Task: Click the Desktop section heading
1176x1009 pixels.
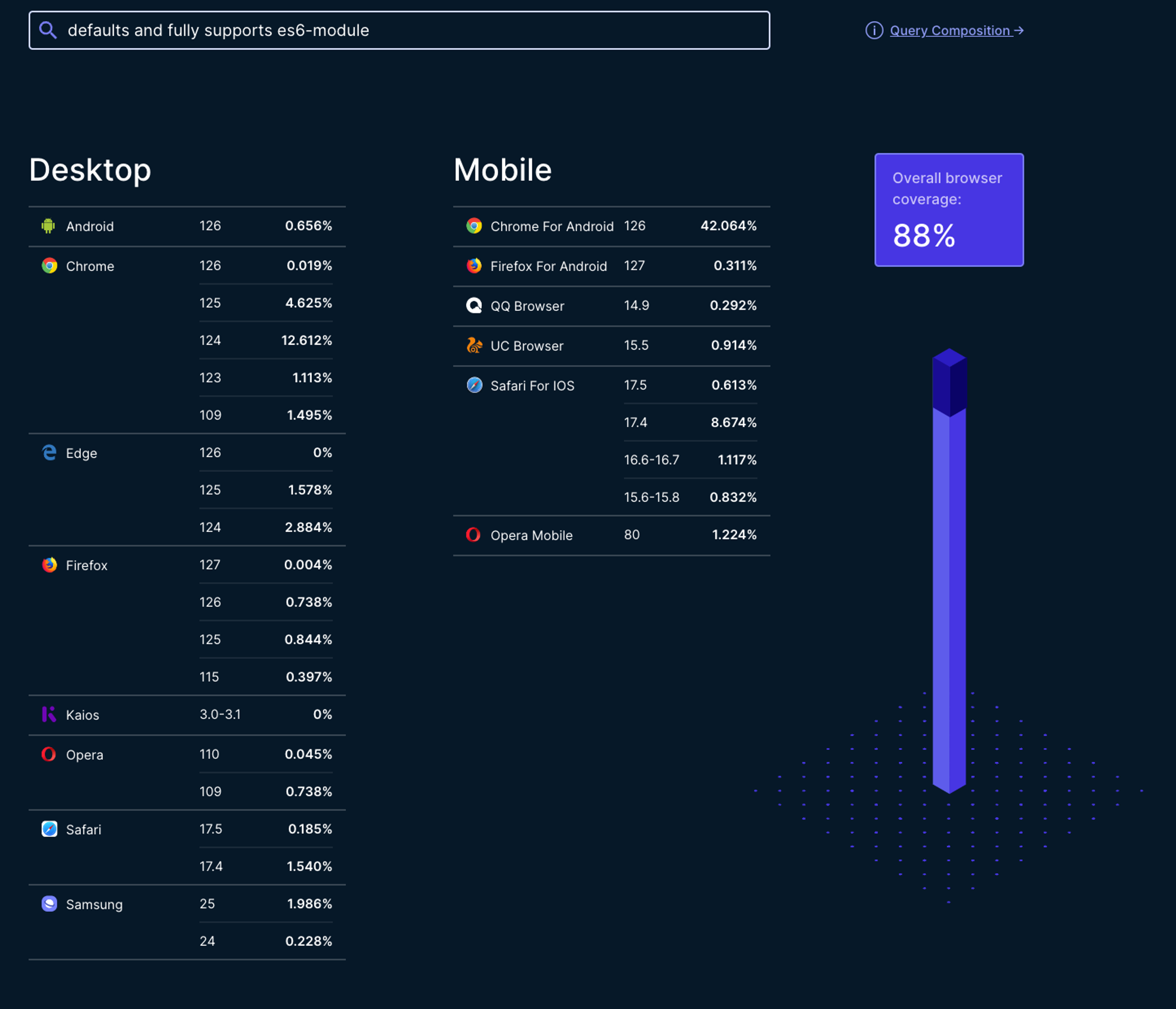Action: tap(90, 170)
